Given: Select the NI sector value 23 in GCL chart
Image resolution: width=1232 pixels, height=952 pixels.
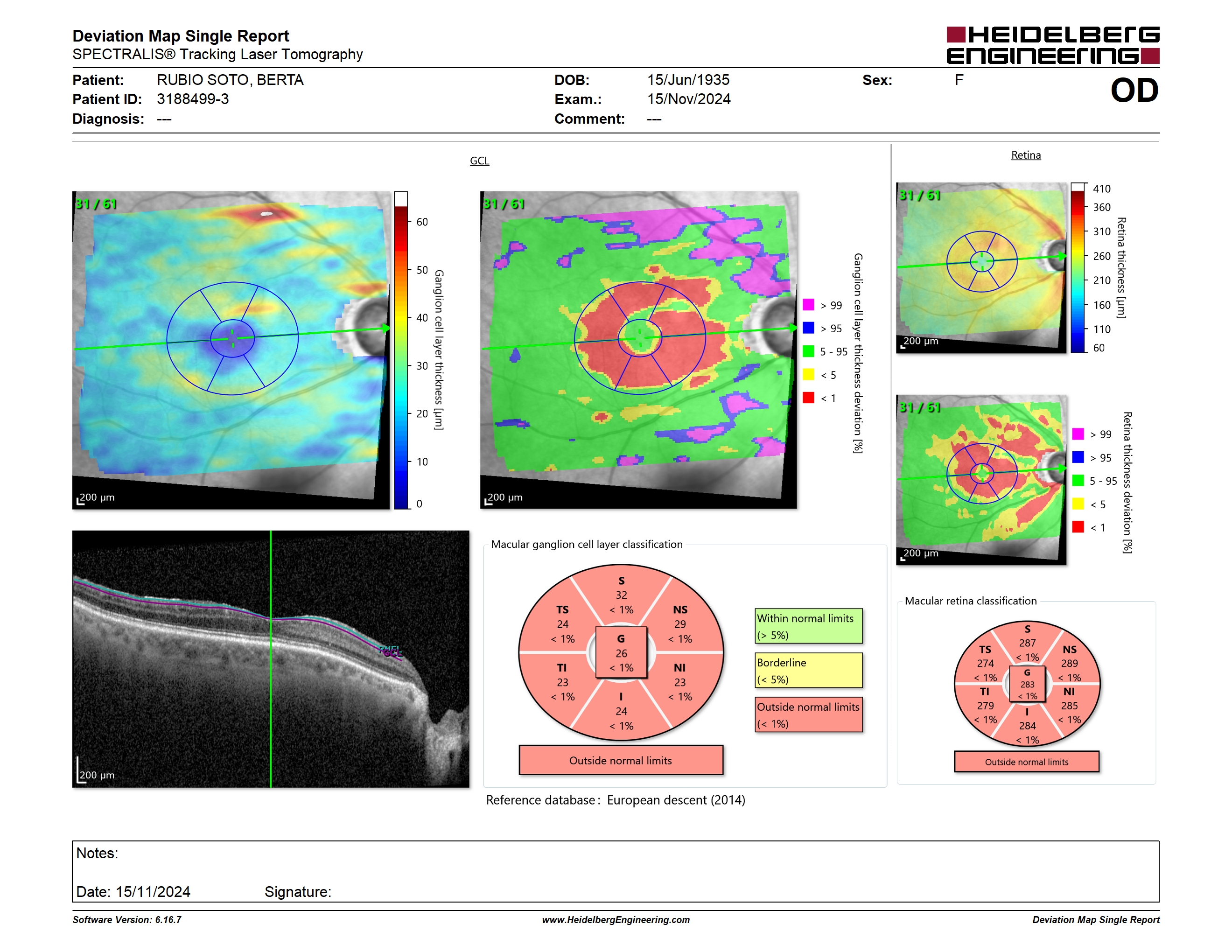Looking at the screenshot, I should (x=680, y=683).
